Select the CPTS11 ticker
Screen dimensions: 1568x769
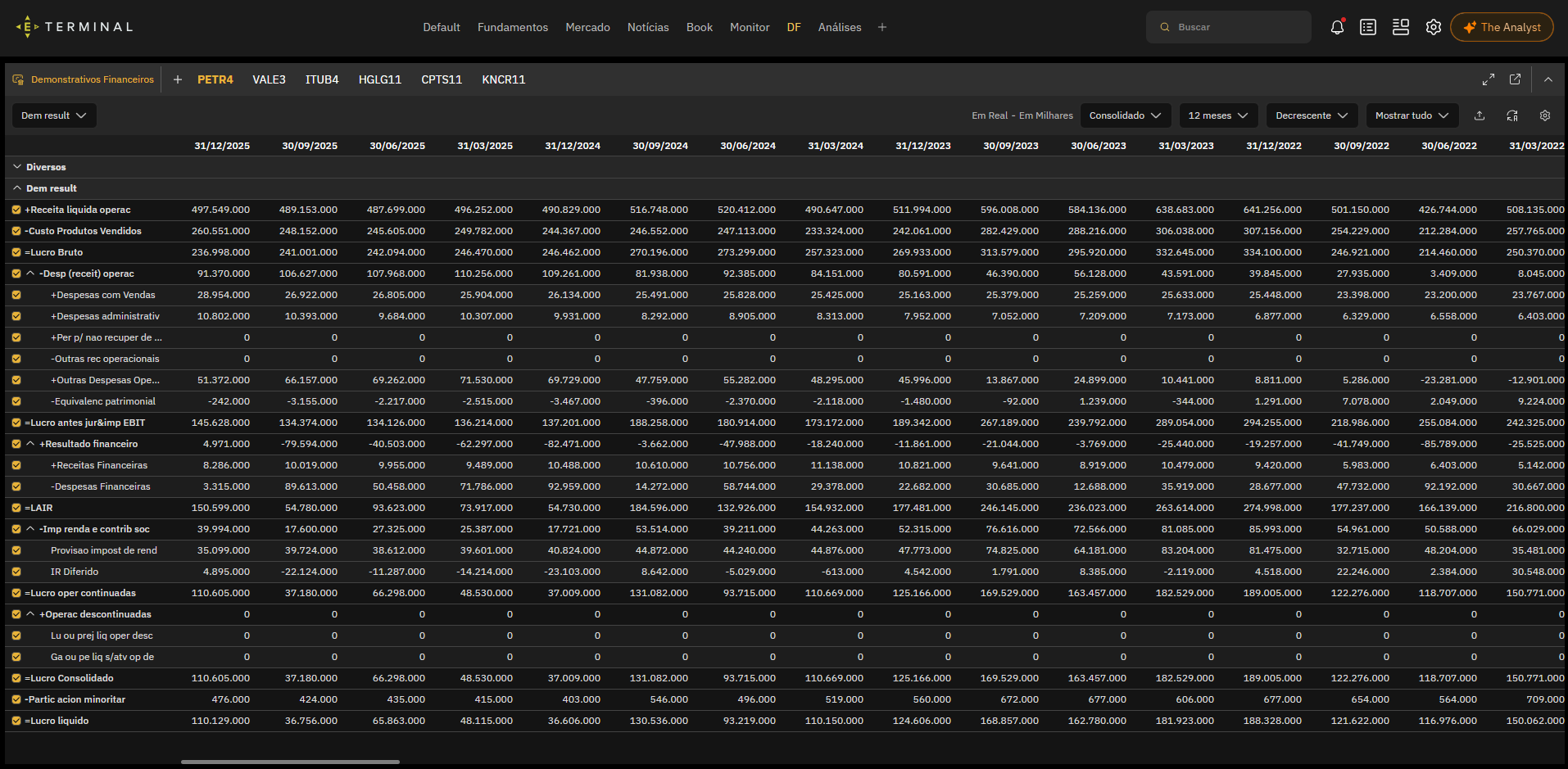pyautogui.click(x=442, y=79)
